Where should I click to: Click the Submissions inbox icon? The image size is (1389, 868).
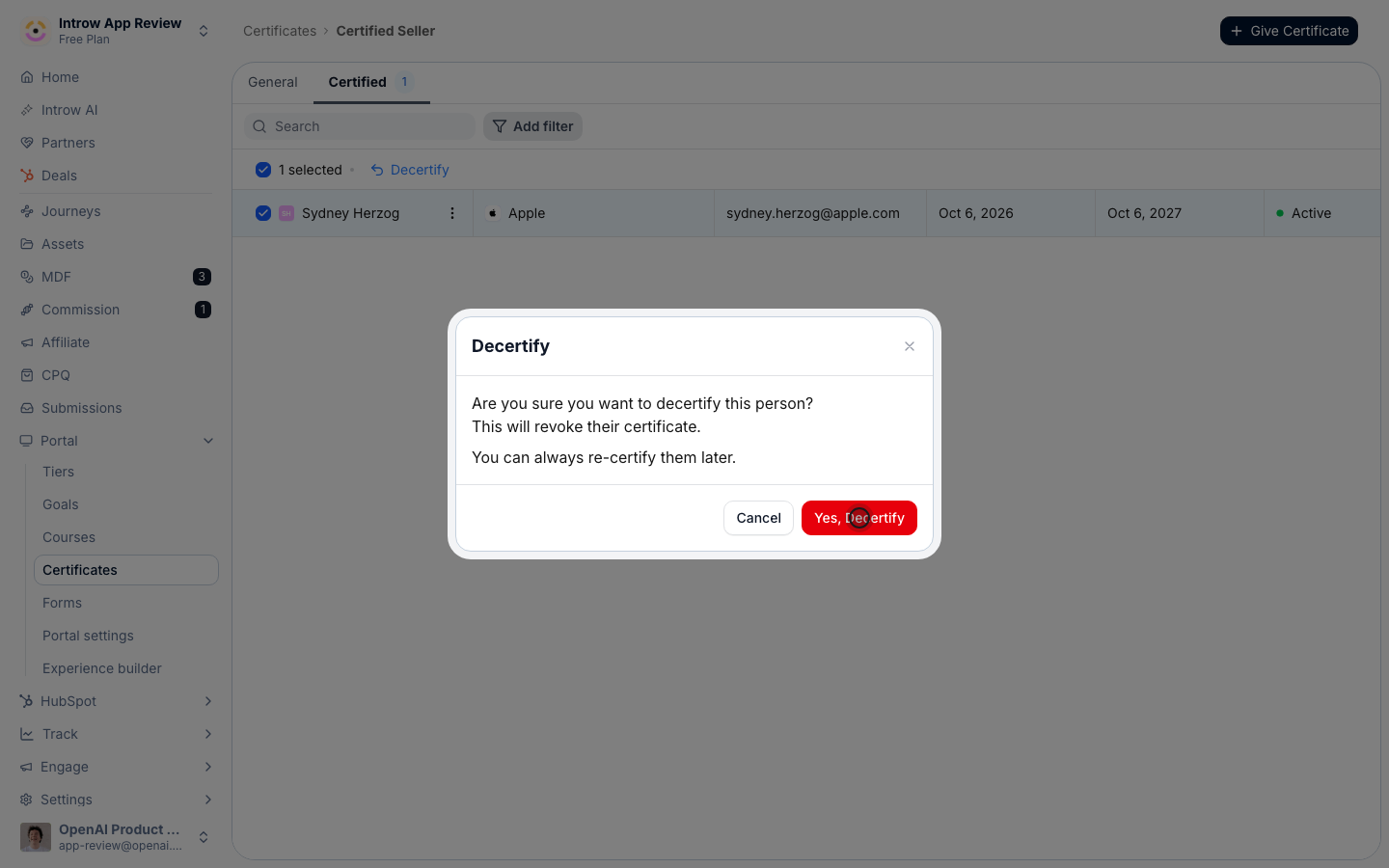click(x=27, y=408)
